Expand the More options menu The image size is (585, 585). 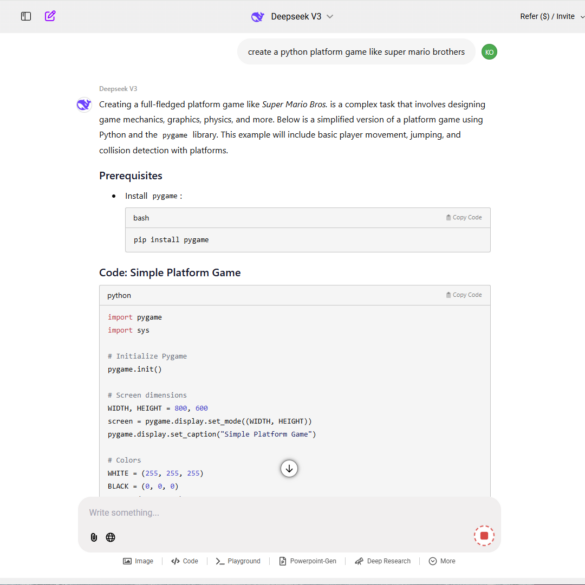pyautogui.click(x=442, y=561)
